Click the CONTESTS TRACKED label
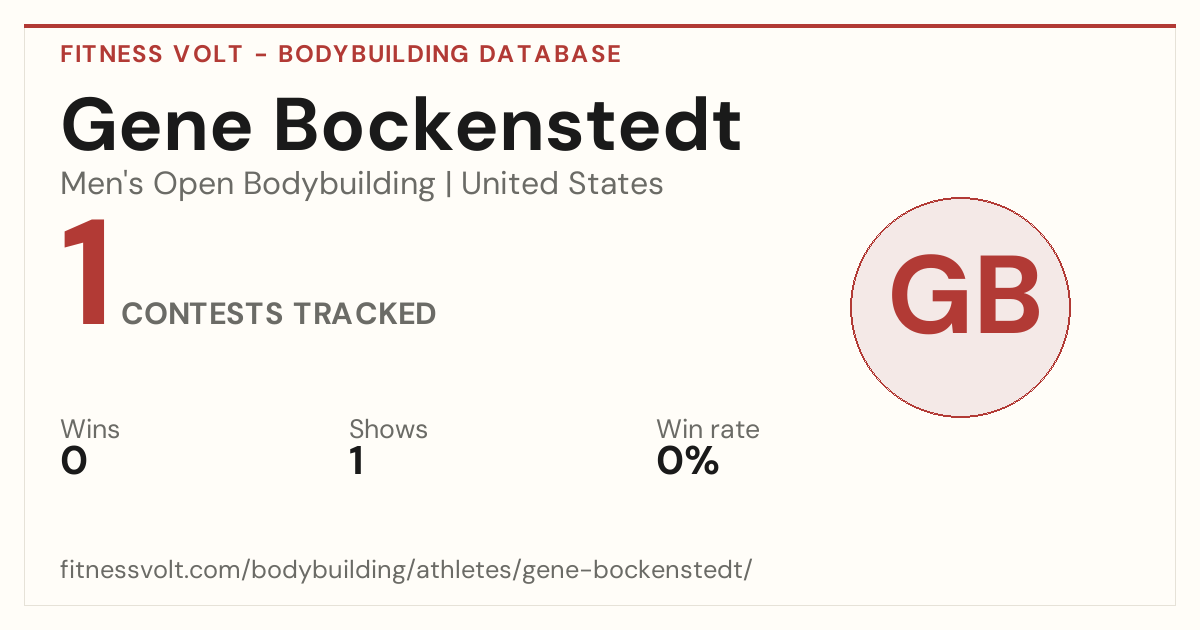Screen dimensions: 1200x630 pyautogui.click(x=279, y=314)
